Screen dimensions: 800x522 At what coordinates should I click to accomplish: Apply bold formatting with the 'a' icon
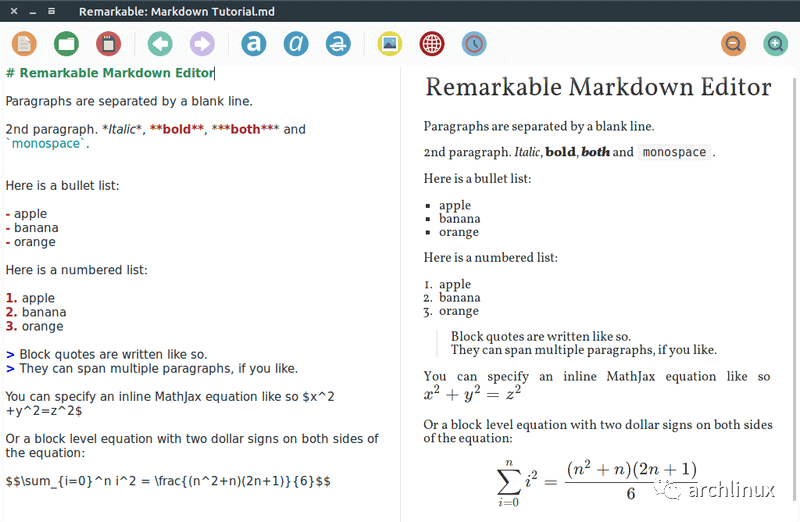tap(254, 44)
